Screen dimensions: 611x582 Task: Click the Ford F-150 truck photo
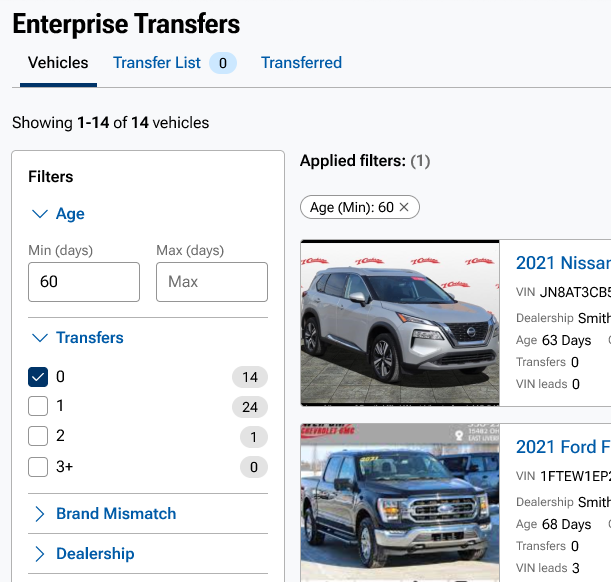tap(400, 503)
